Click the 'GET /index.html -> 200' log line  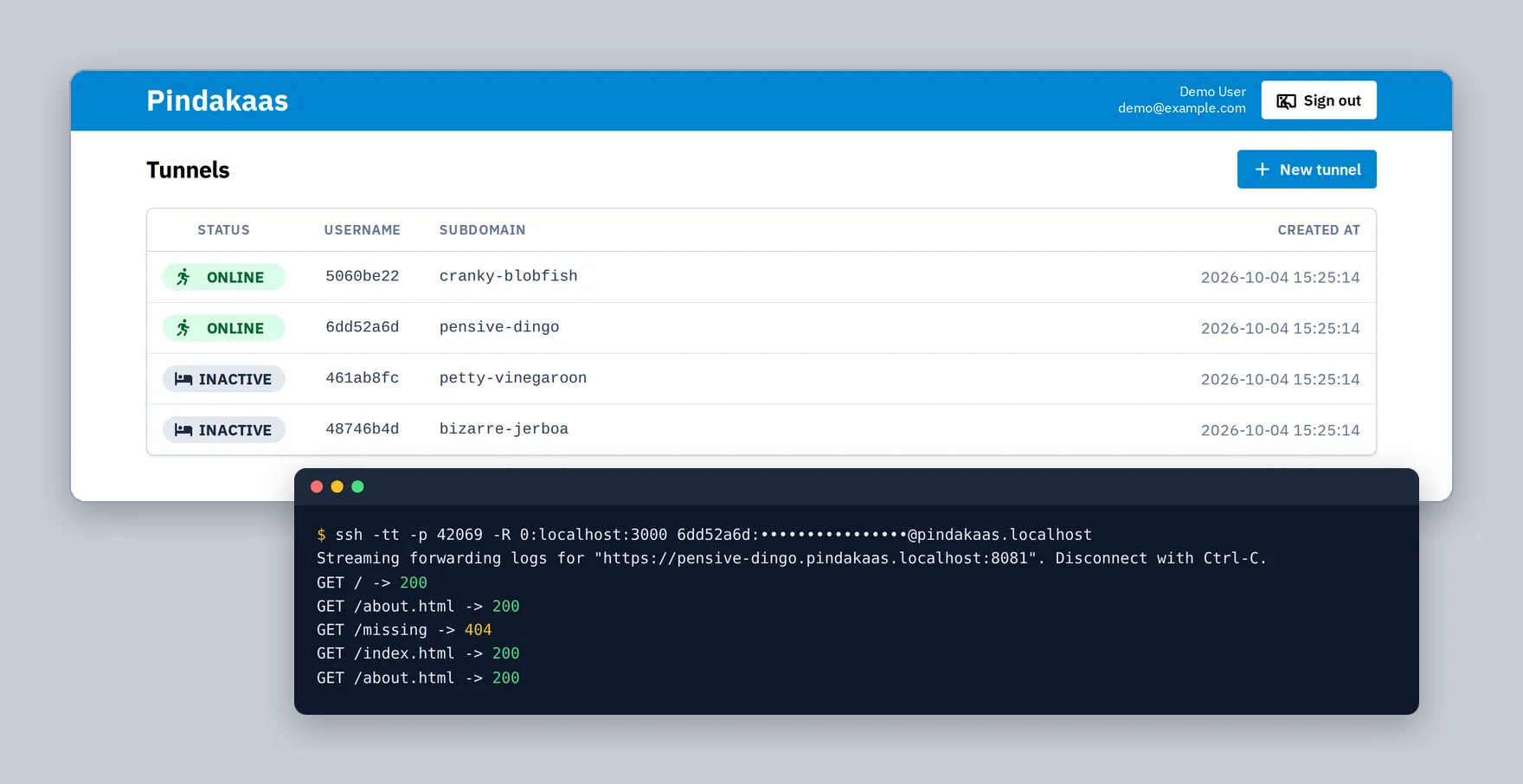pyautogui.click(x=418, y=653)
